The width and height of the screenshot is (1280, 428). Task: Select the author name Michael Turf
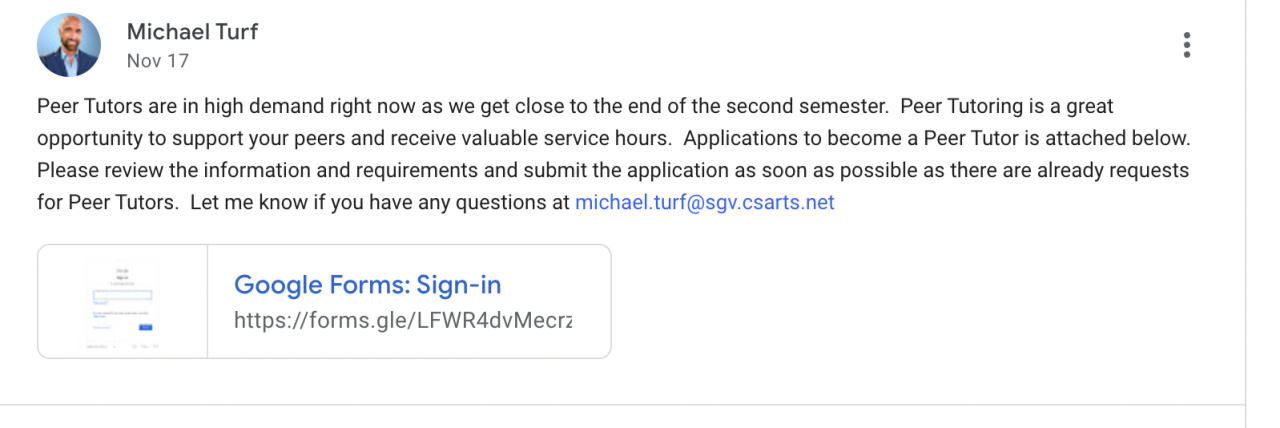(192, 31)
